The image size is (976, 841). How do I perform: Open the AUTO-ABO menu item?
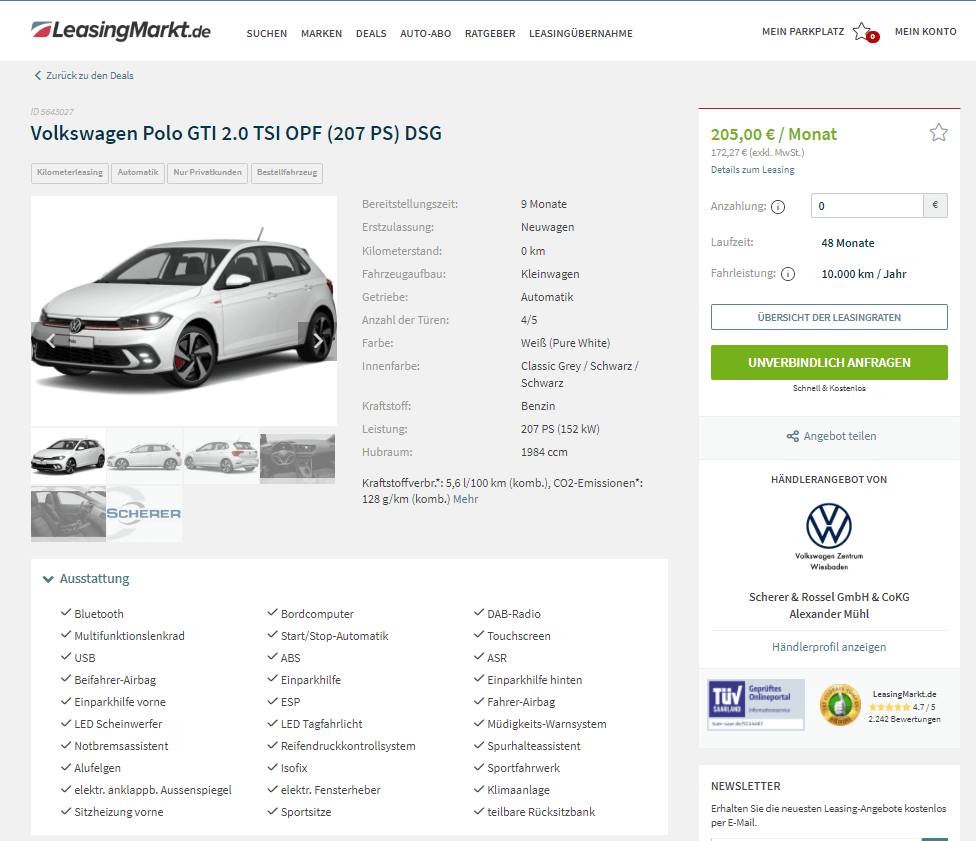pos(426,34)
